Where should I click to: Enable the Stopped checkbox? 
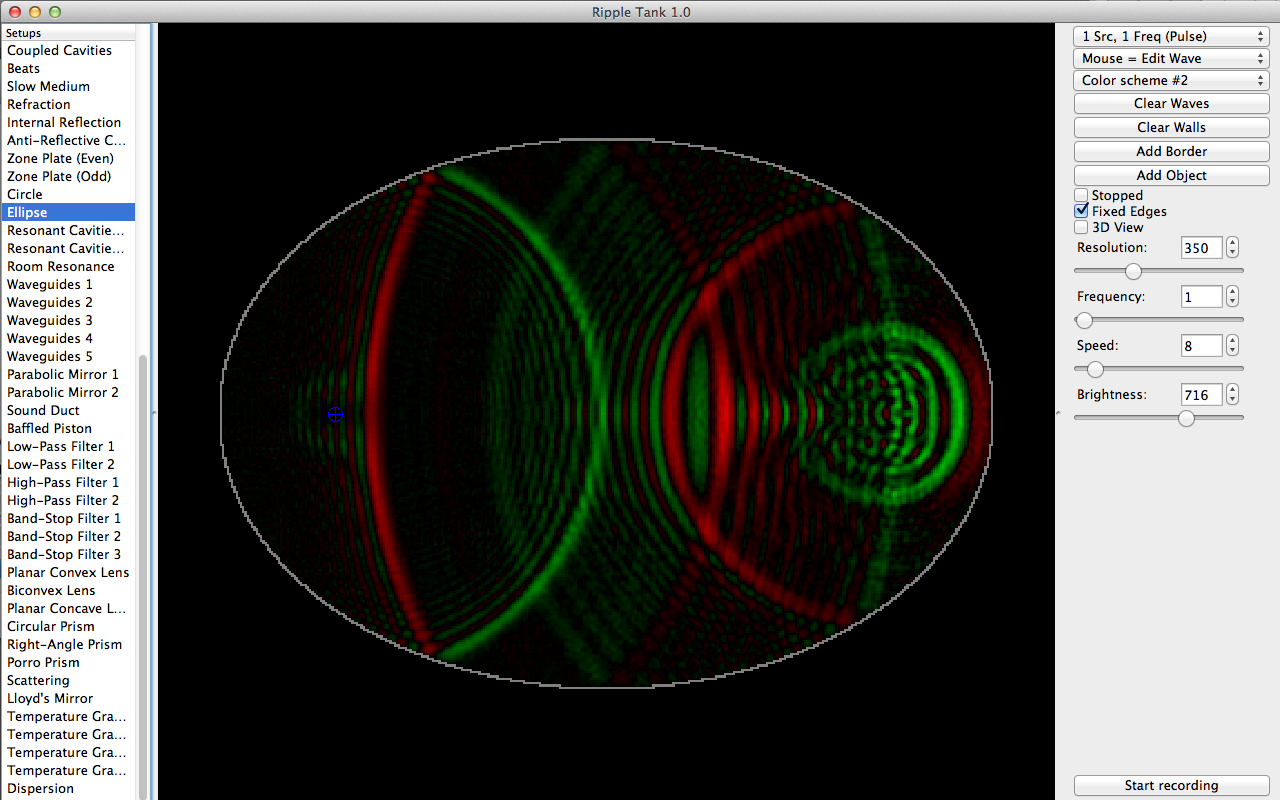click(x=1081, y=195)
